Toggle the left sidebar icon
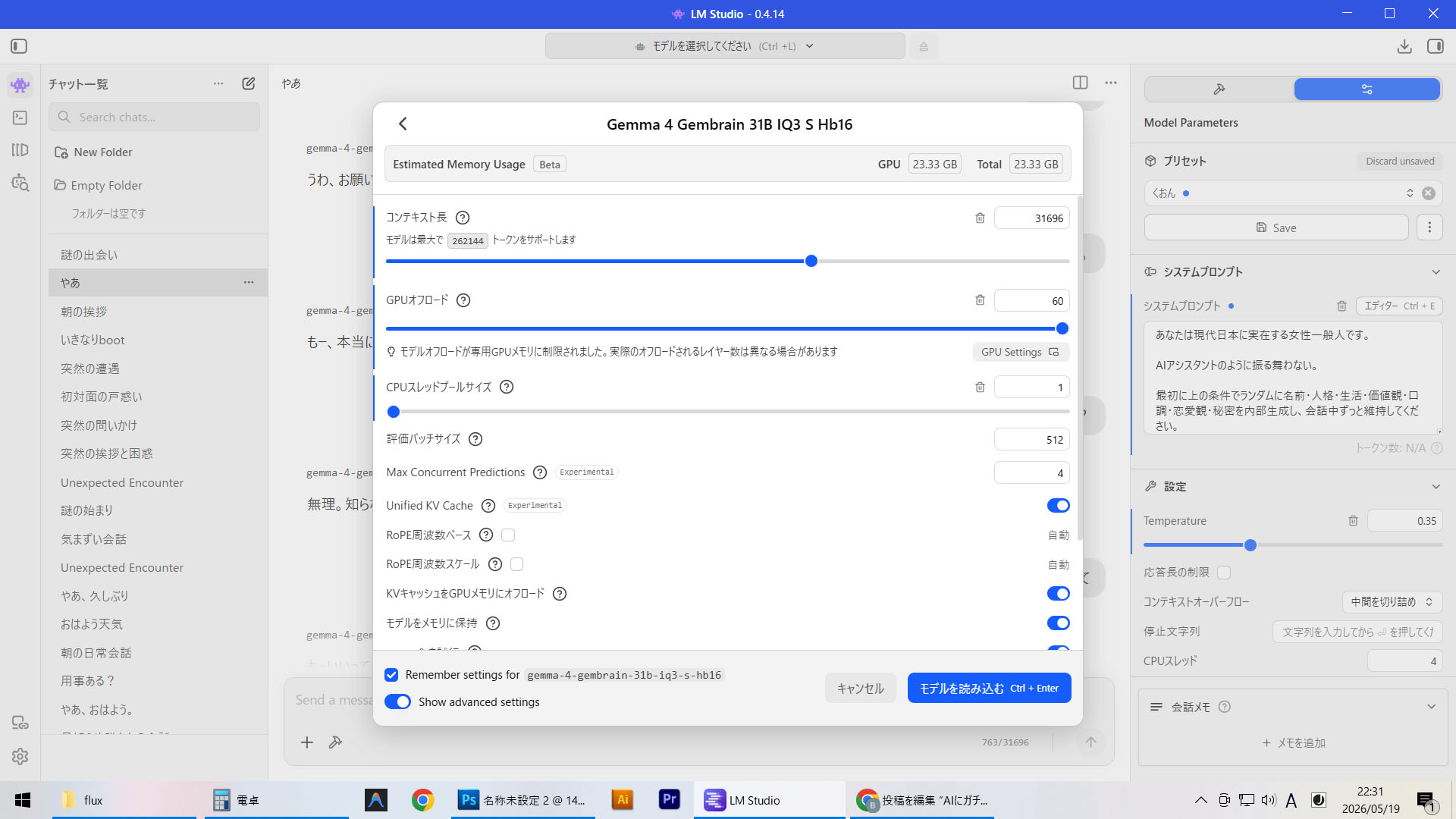Screen dimensions: 1456x819 (19, 46)
